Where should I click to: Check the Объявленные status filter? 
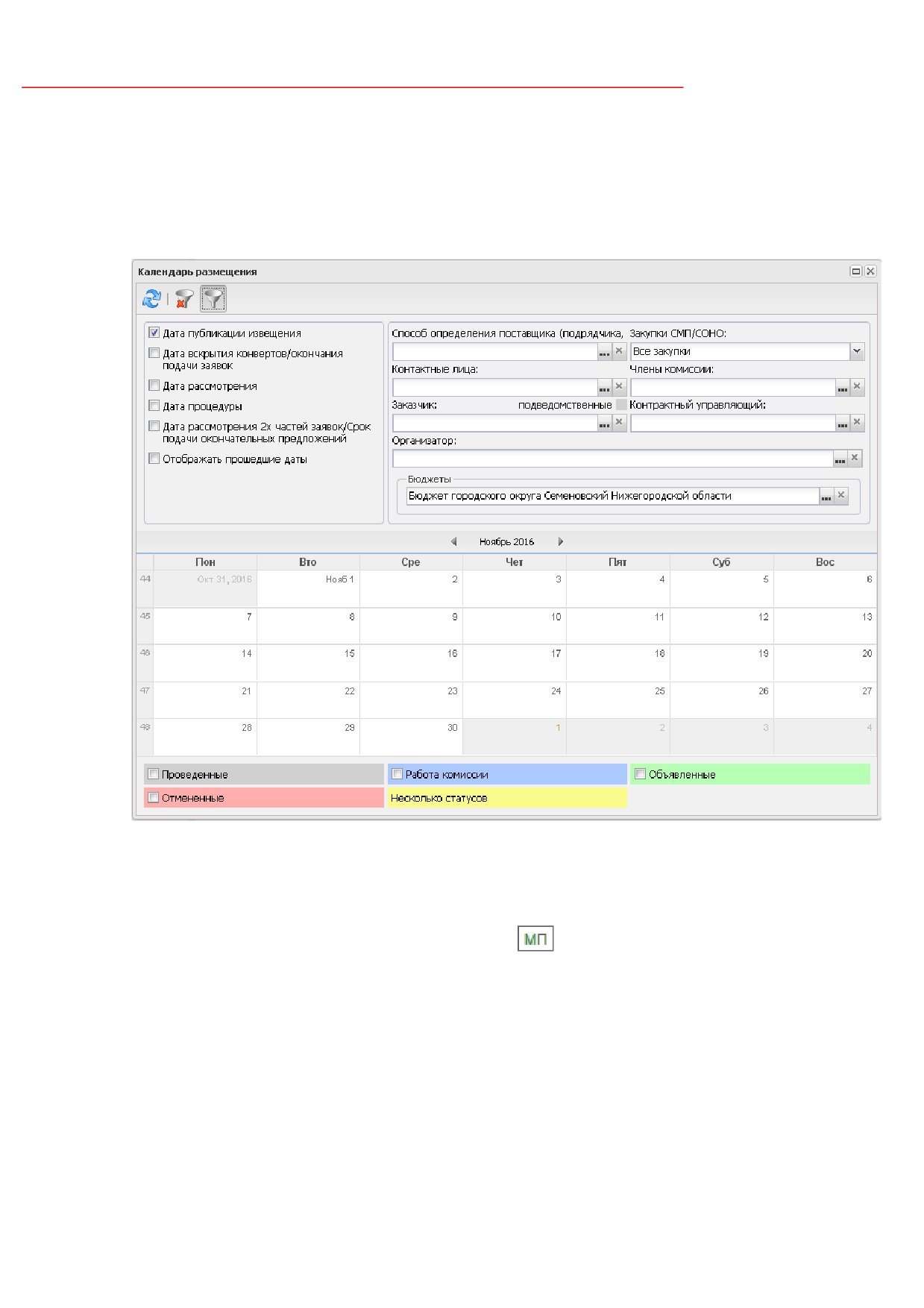click(640, 774)
